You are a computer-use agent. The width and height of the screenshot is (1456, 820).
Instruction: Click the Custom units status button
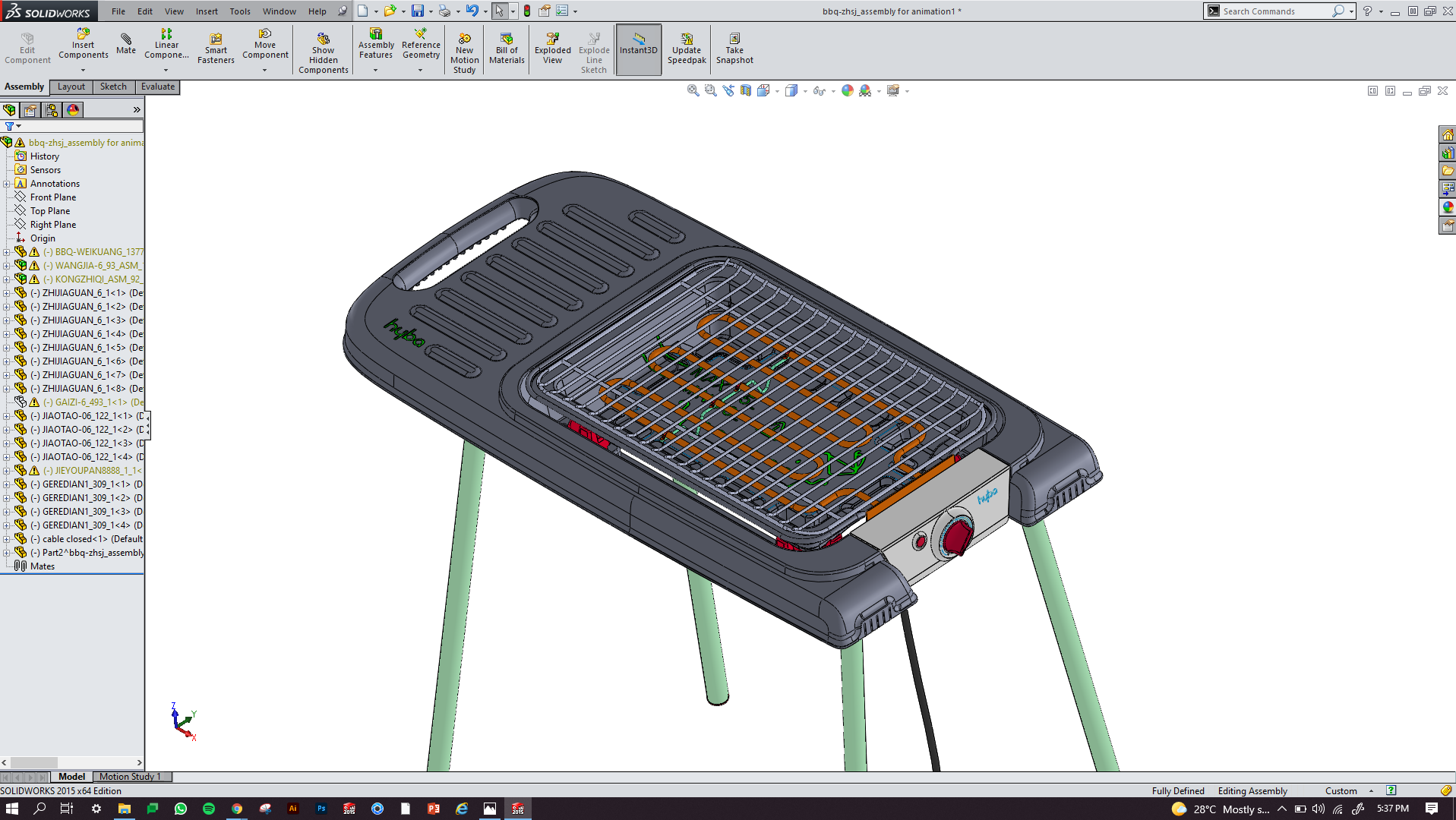click(x=1342, y=791)
